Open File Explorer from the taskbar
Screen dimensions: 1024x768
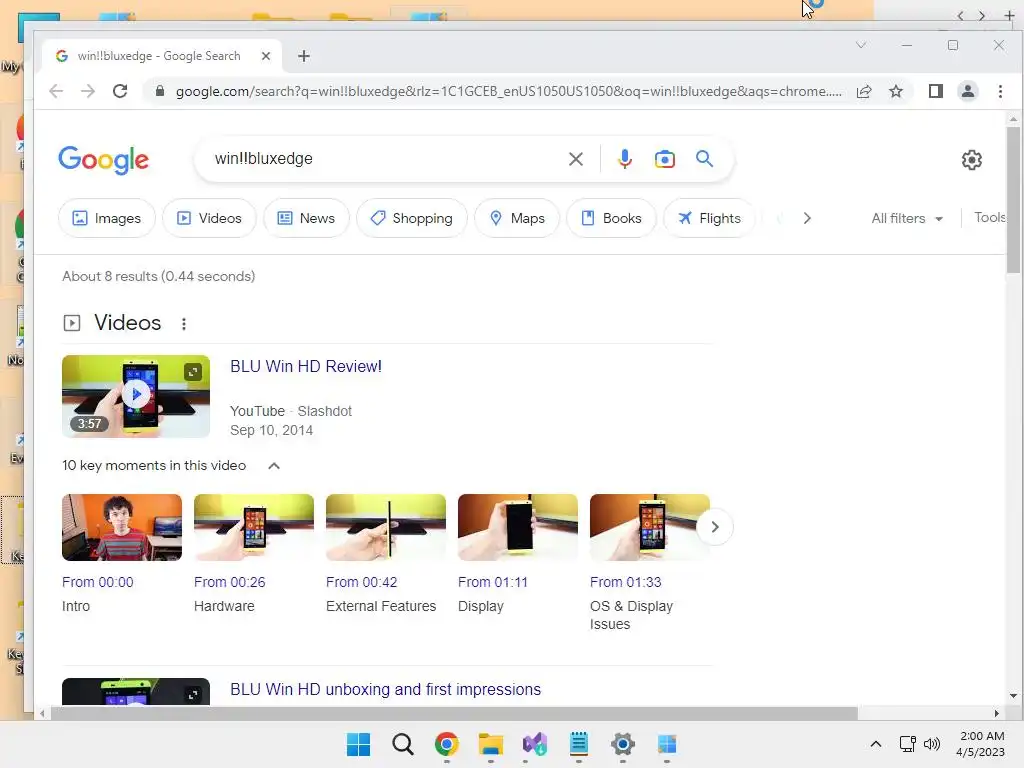point(490,744)
